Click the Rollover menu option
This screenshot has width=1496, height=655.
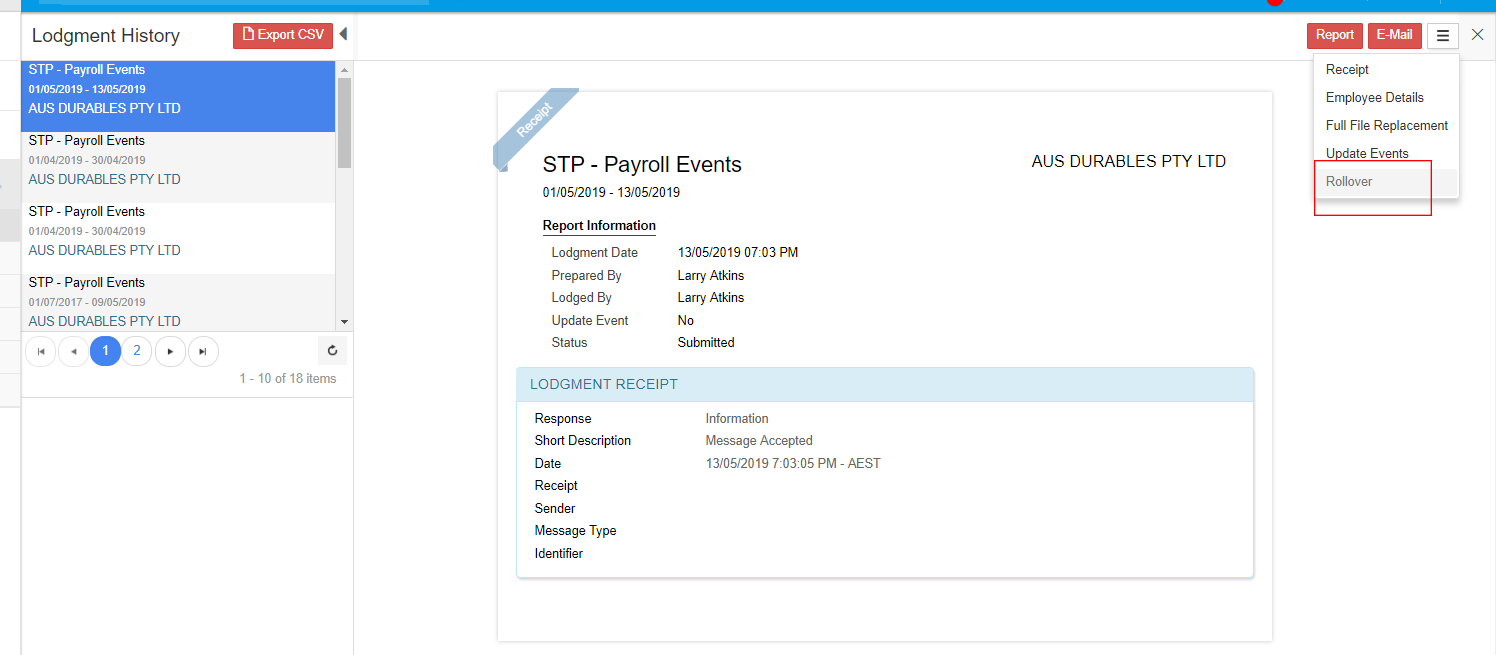click(1349, 182)
